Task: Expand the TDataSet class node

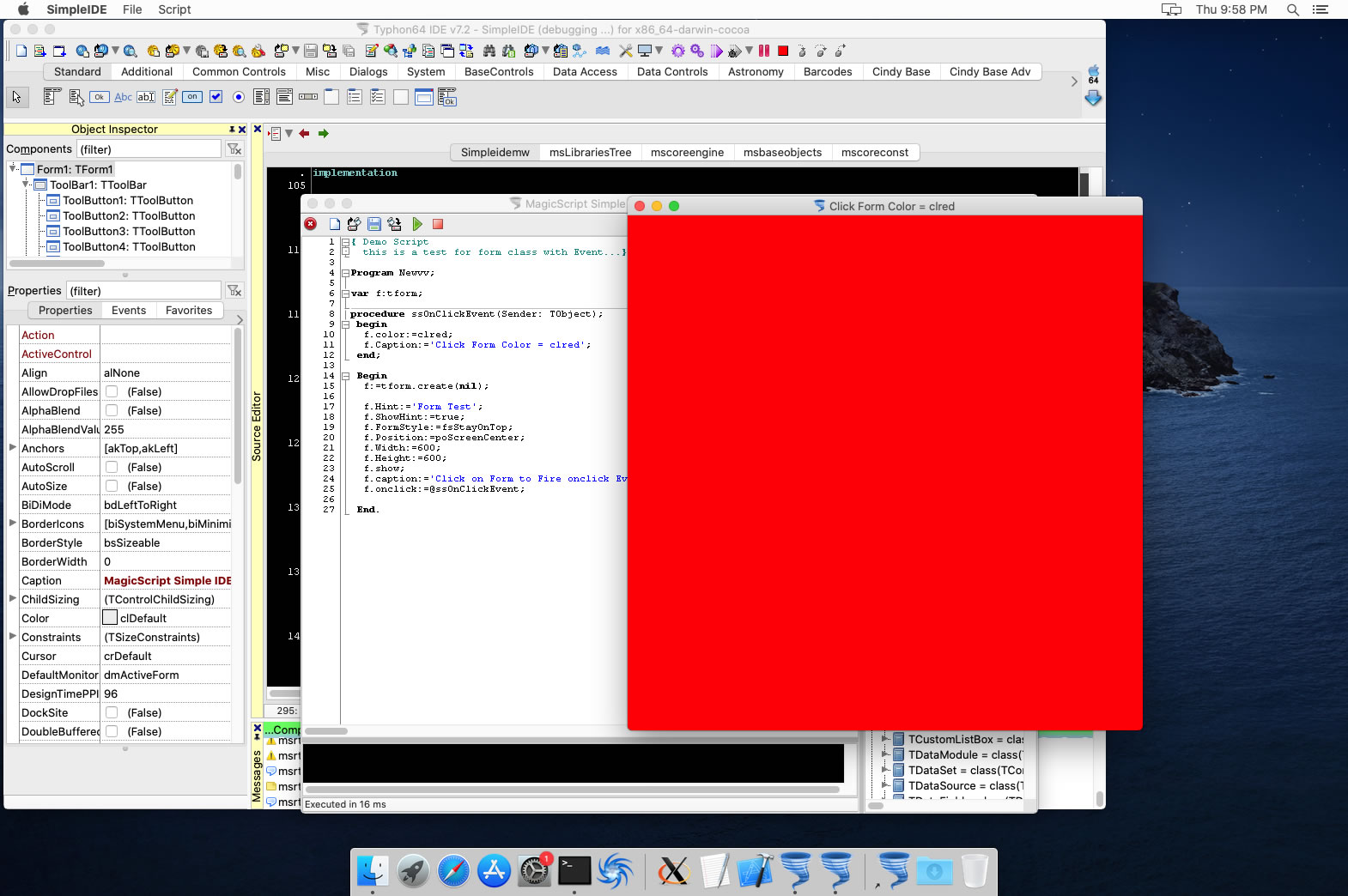Action: (x=885, y=770)
